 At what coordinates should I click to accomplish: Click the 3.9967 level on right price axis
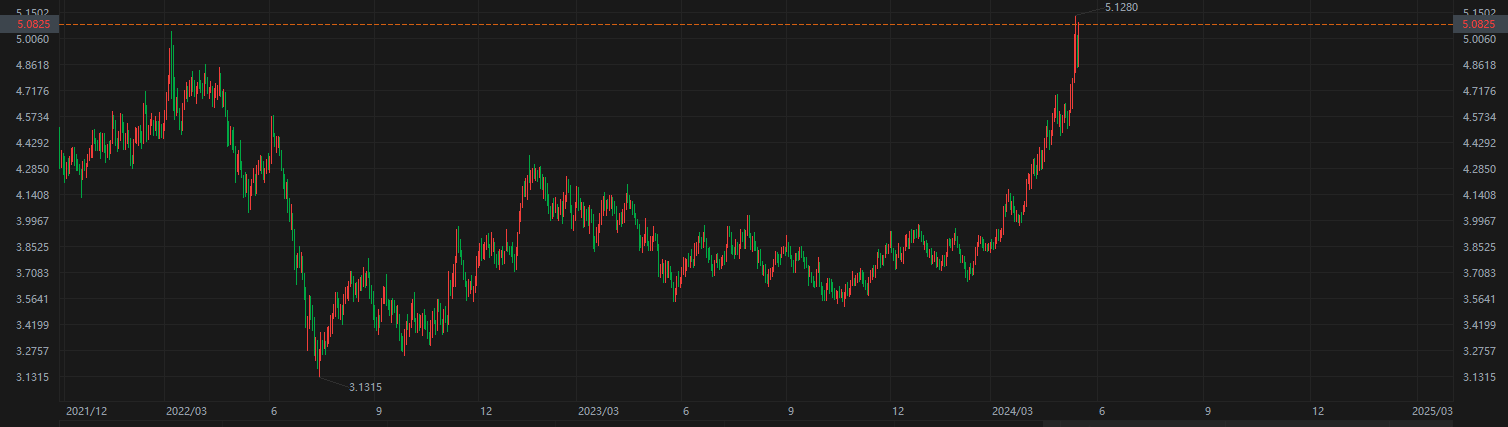pyautogui.click(x=1477, y=221)
